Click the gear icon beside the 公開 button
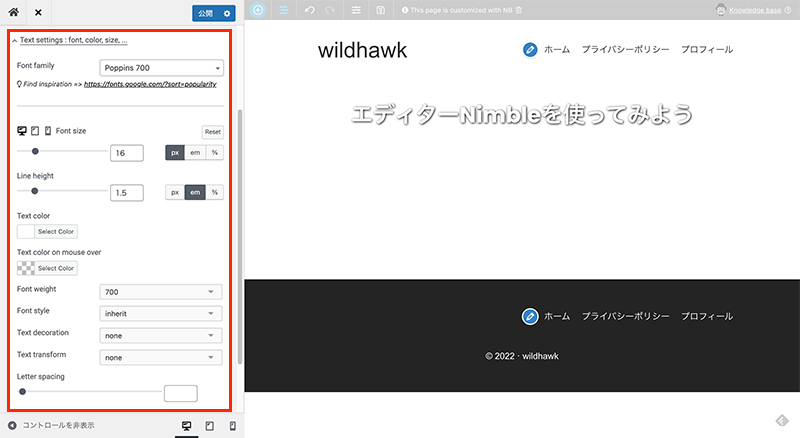 pyautogui.click(x=227, y=13)
